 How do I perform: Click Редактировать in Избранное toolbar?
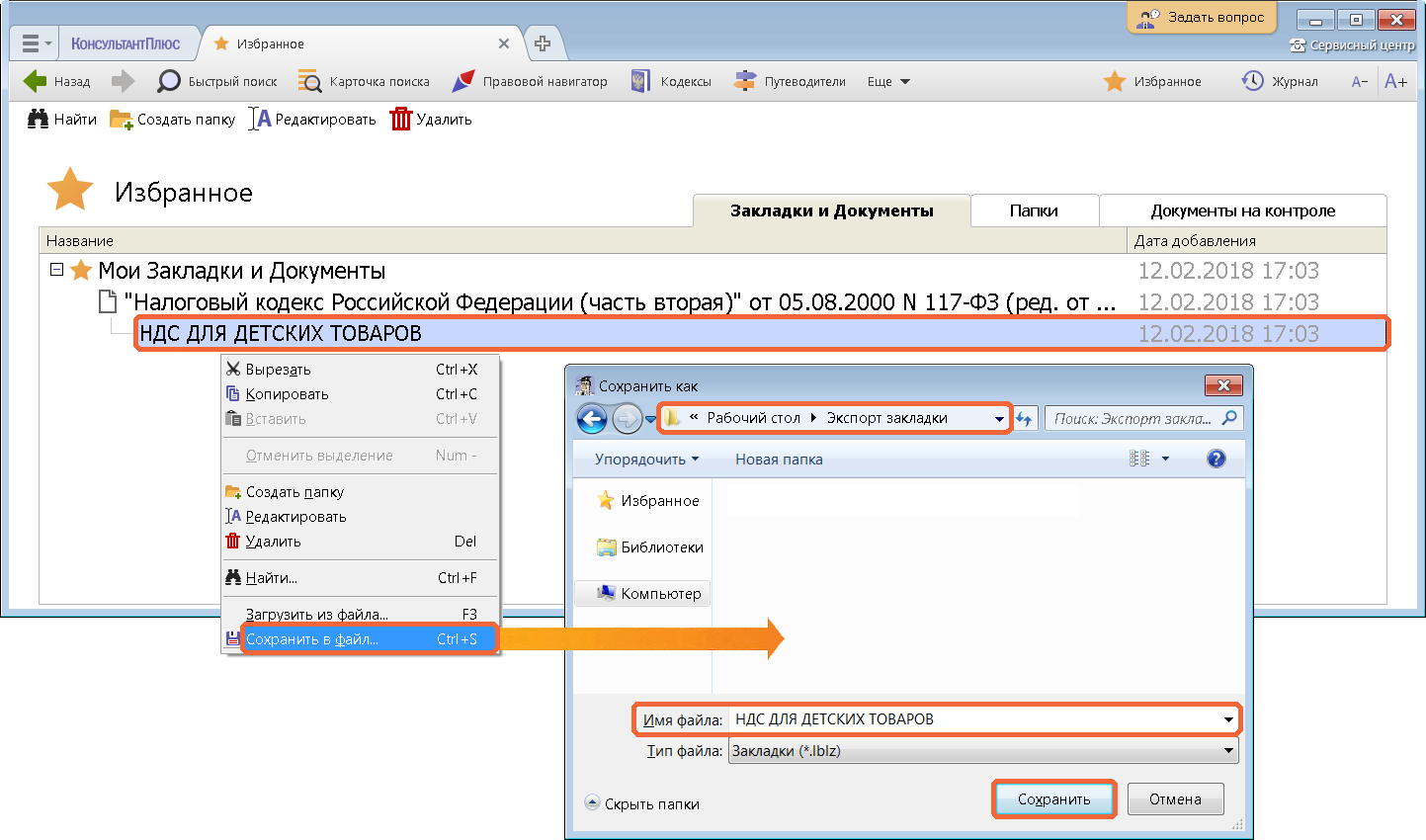(312, 119)
